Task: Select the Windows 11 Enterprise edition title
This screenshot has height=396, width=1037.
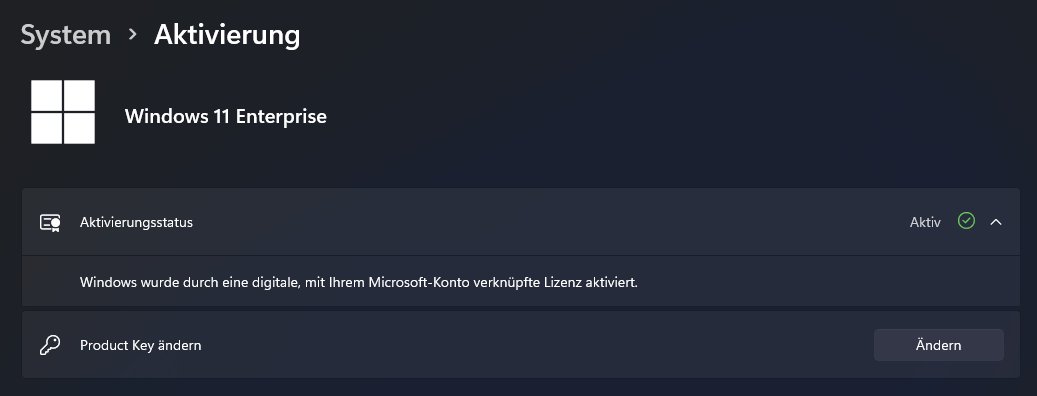Action: click(226, 116)
